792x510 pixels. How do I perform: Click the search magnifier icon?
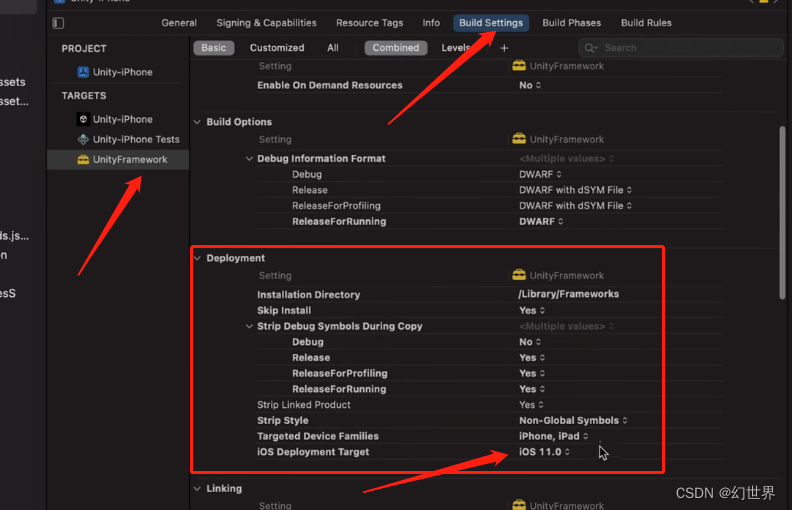(590, 48)
